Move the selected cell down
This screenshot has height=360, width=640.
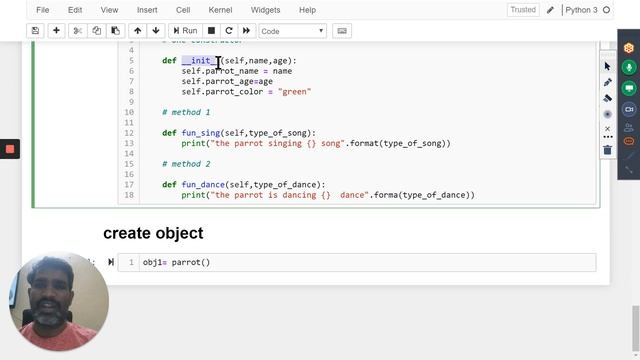coord(156,31)
